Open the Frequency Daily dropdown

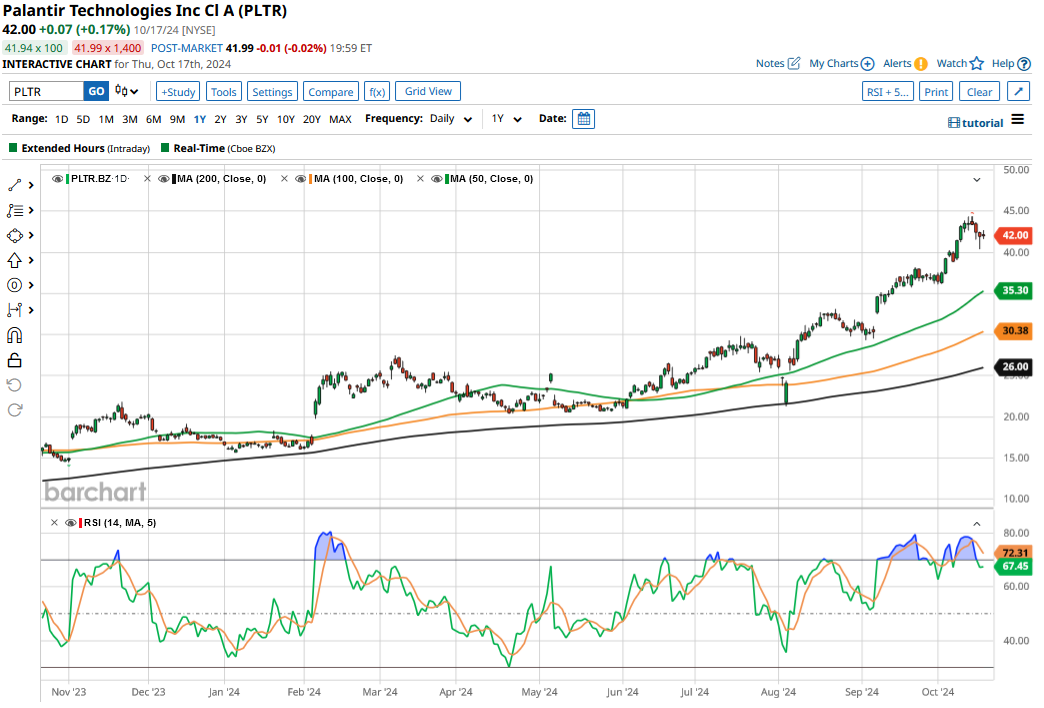[451, 119]
